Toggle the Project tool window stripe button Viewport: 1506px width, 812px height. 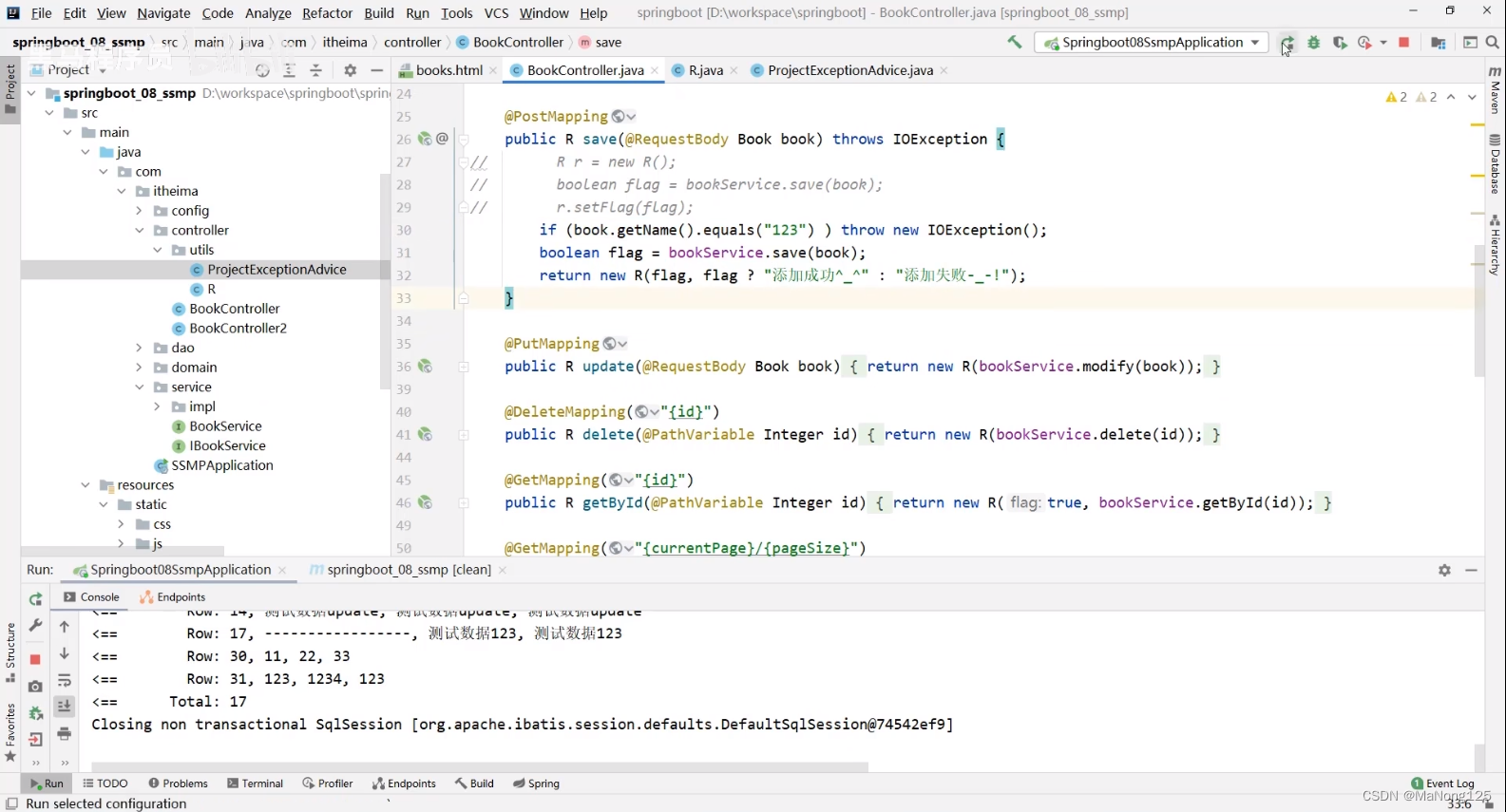point(10,88)
